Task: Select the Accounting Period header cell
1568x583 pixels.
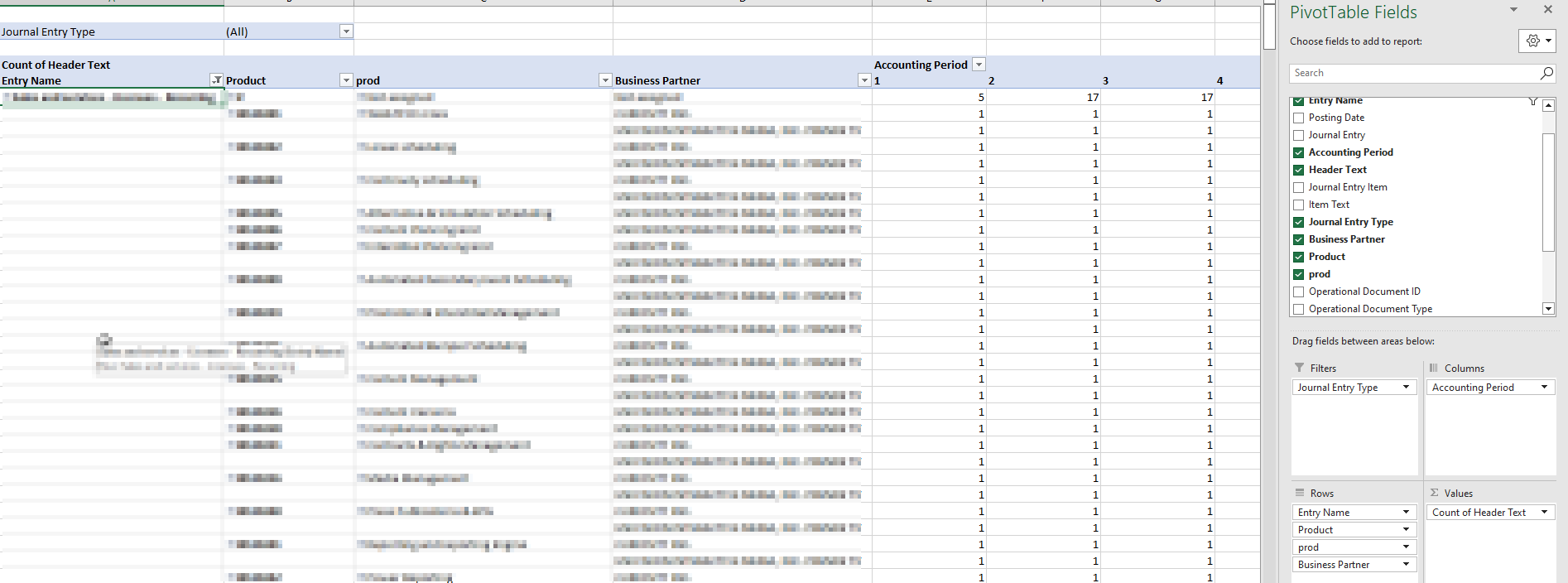Action: pos(929,65)
